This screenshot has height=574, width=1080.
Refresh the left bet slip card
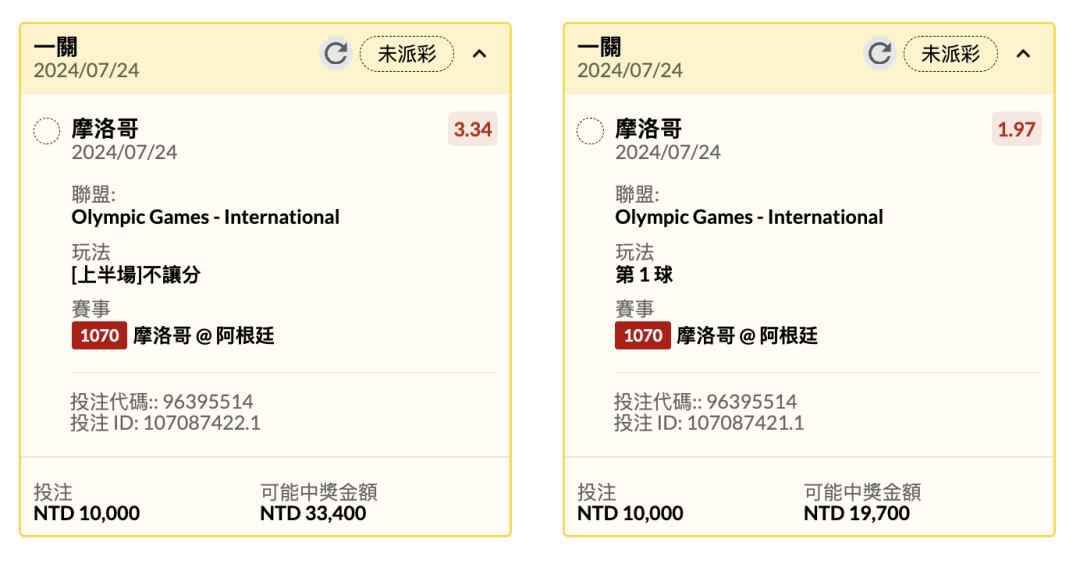[335, 54]
